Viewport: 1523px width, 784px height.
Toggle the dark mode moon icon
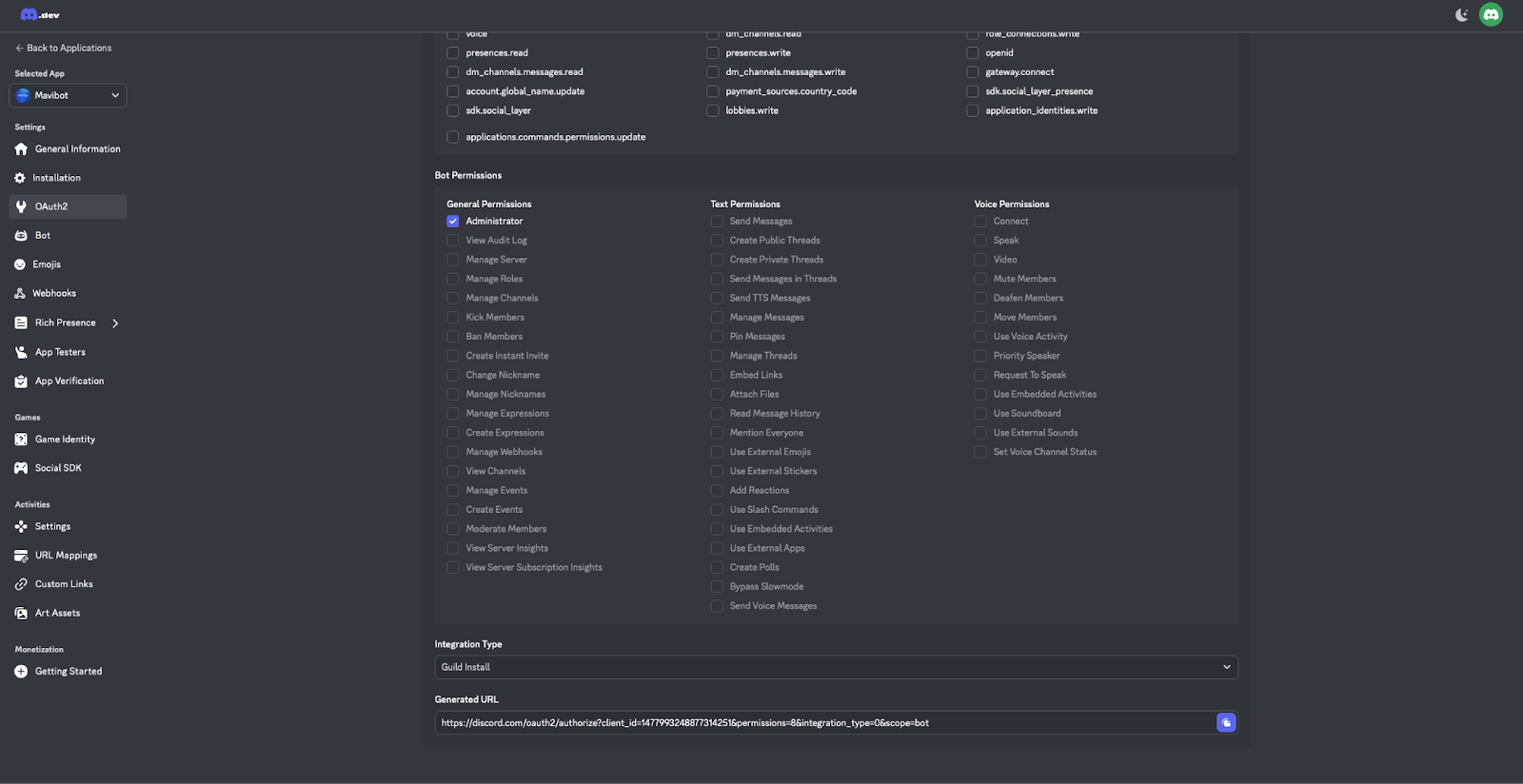[1461, 15]
